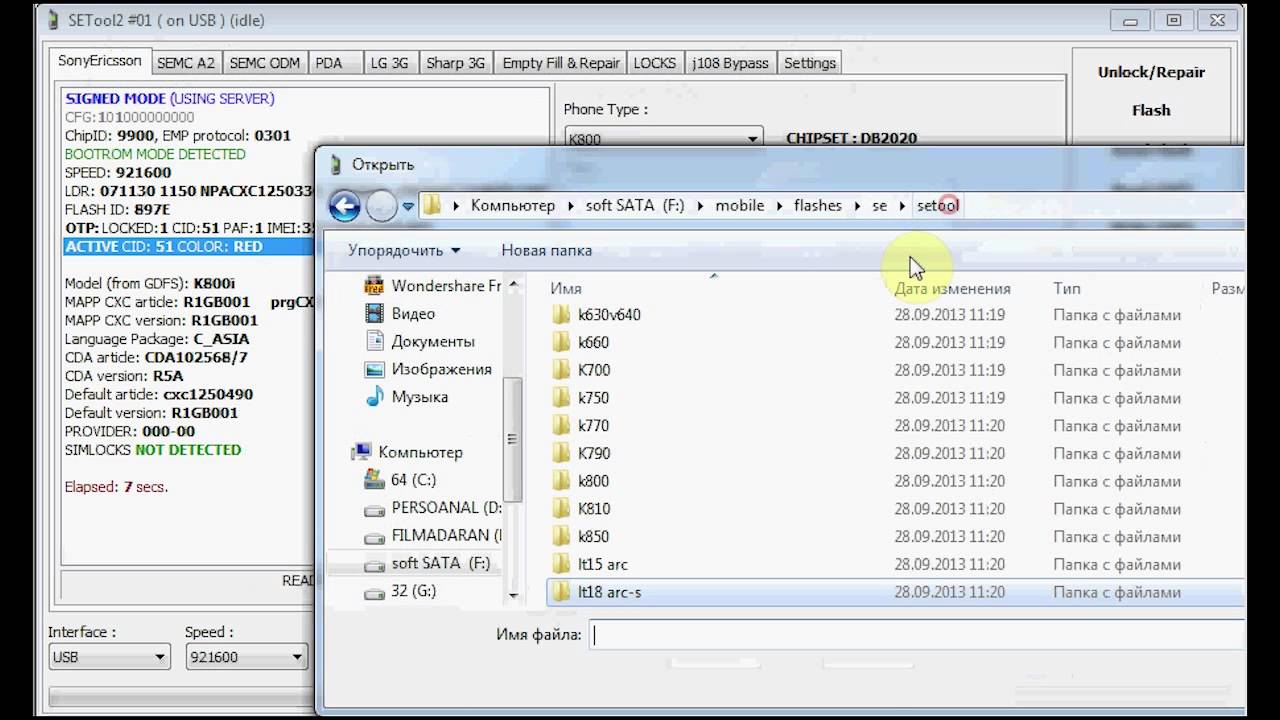Switch to LOCKS tab

coord(655,63)
